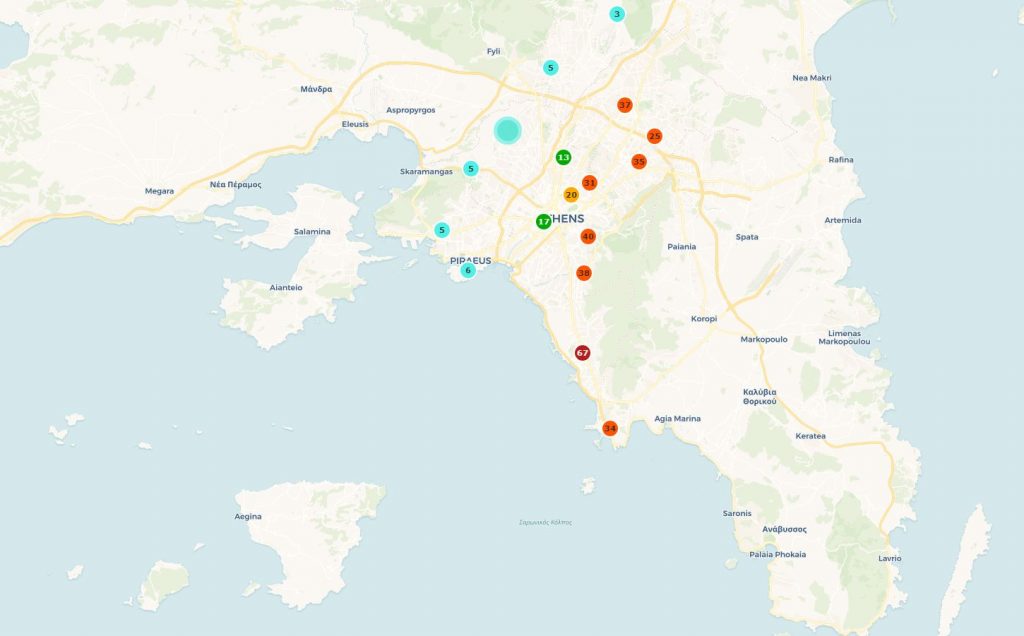Select the orange 37 marker
Image resolution: width=1024 pixels, height=636 pixels.
(625, 105)
